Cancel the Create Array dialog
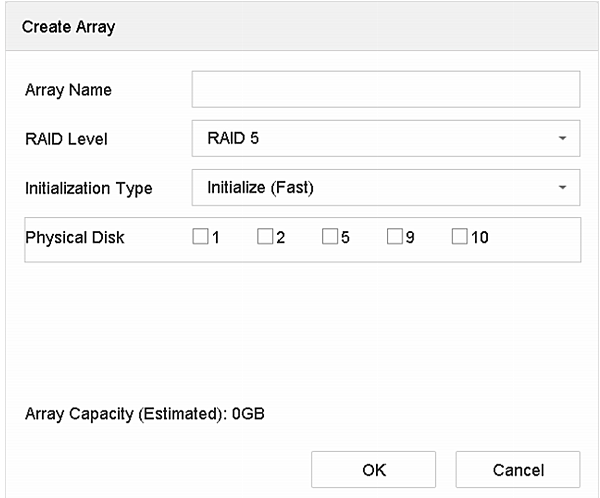This screenshot has width=600, height=498. [517, 469]
